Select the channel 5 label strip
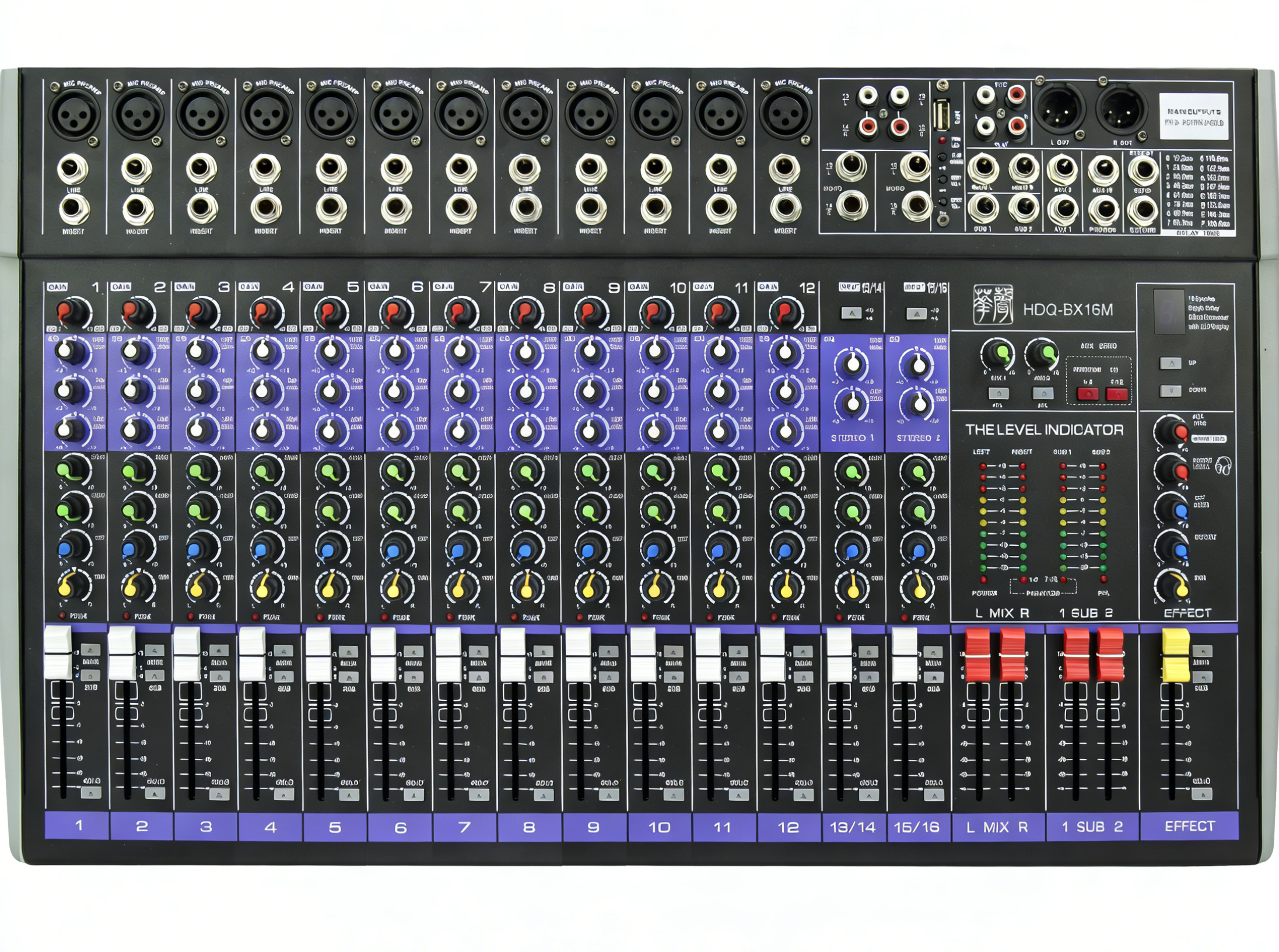The width and height of the screenshot is (1279, 952). tap(335, 827)
